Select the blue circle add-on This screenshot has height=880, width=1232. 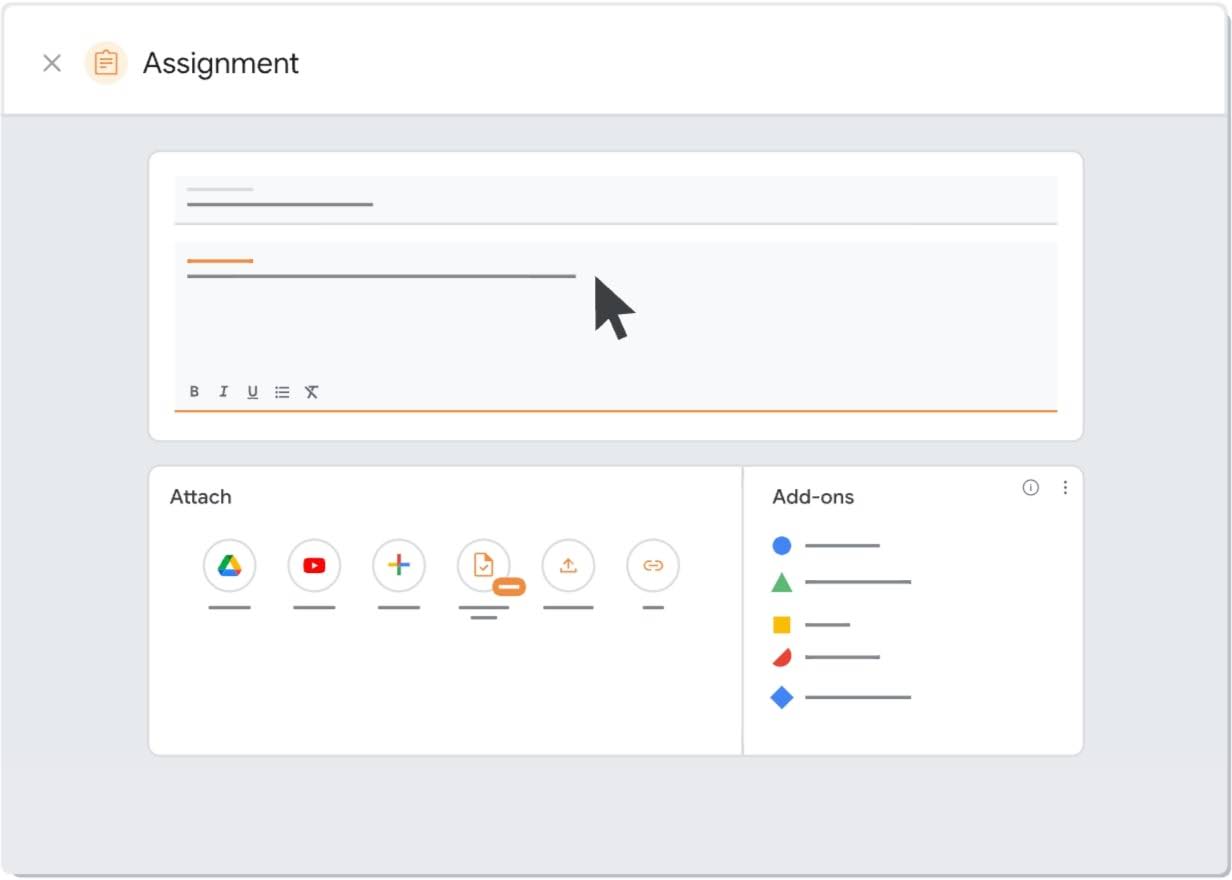tap(782, 546)
